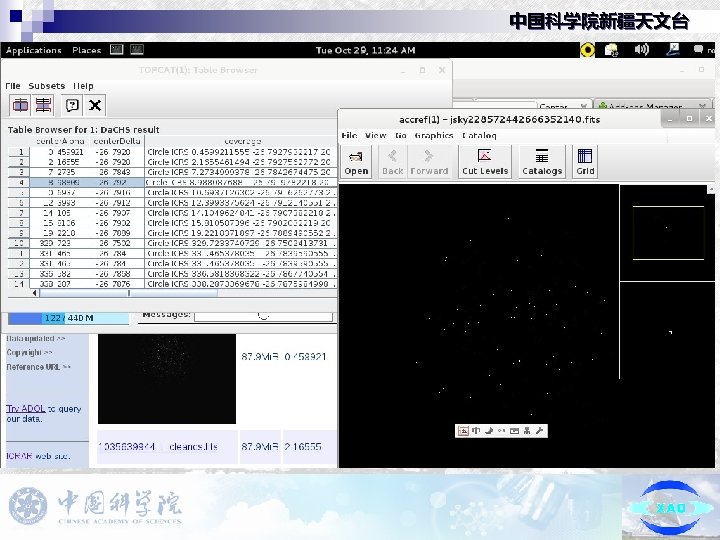Click coverage column header
Screen dimensions: 720x540
tap(243, 141)
